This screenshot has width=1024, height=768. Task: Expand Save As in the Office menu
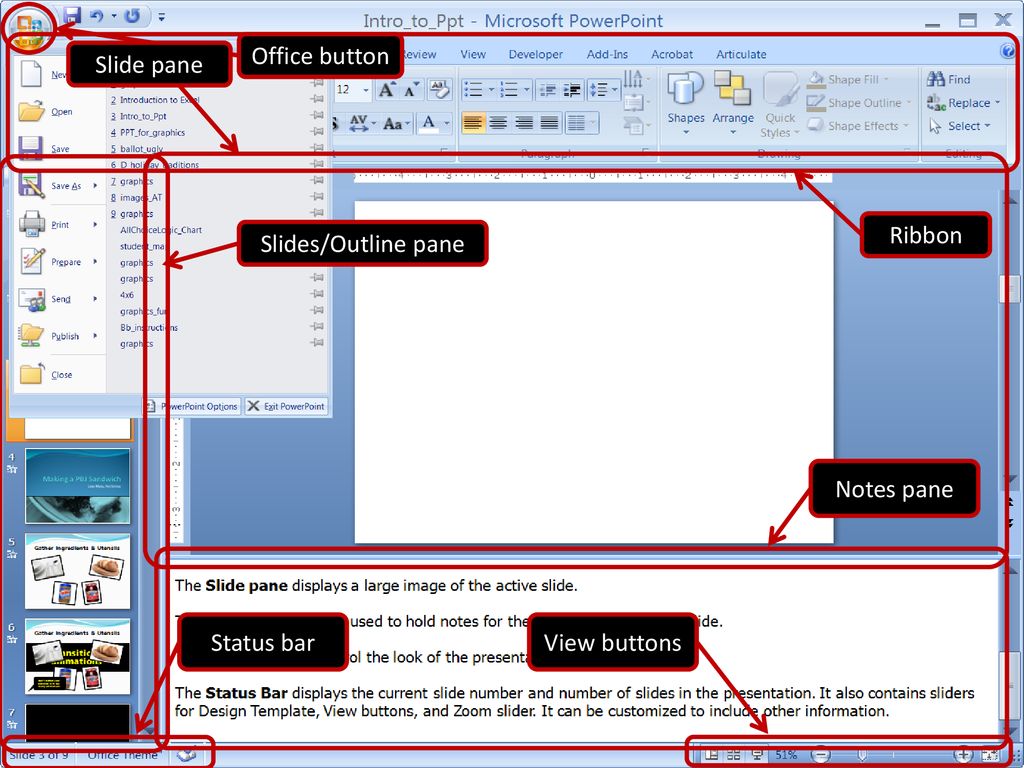[59, 186]
